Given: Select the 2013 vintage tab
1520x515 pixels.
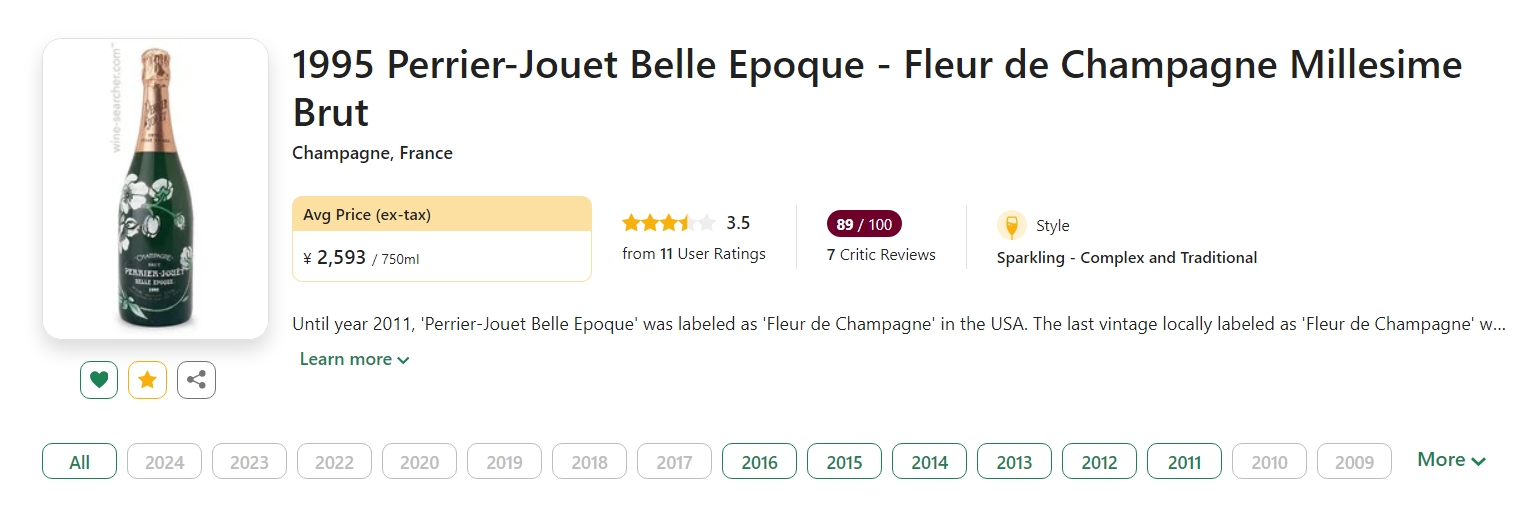Looking at the screenshot, I should pyautogui.click(x=1014, y=462).
